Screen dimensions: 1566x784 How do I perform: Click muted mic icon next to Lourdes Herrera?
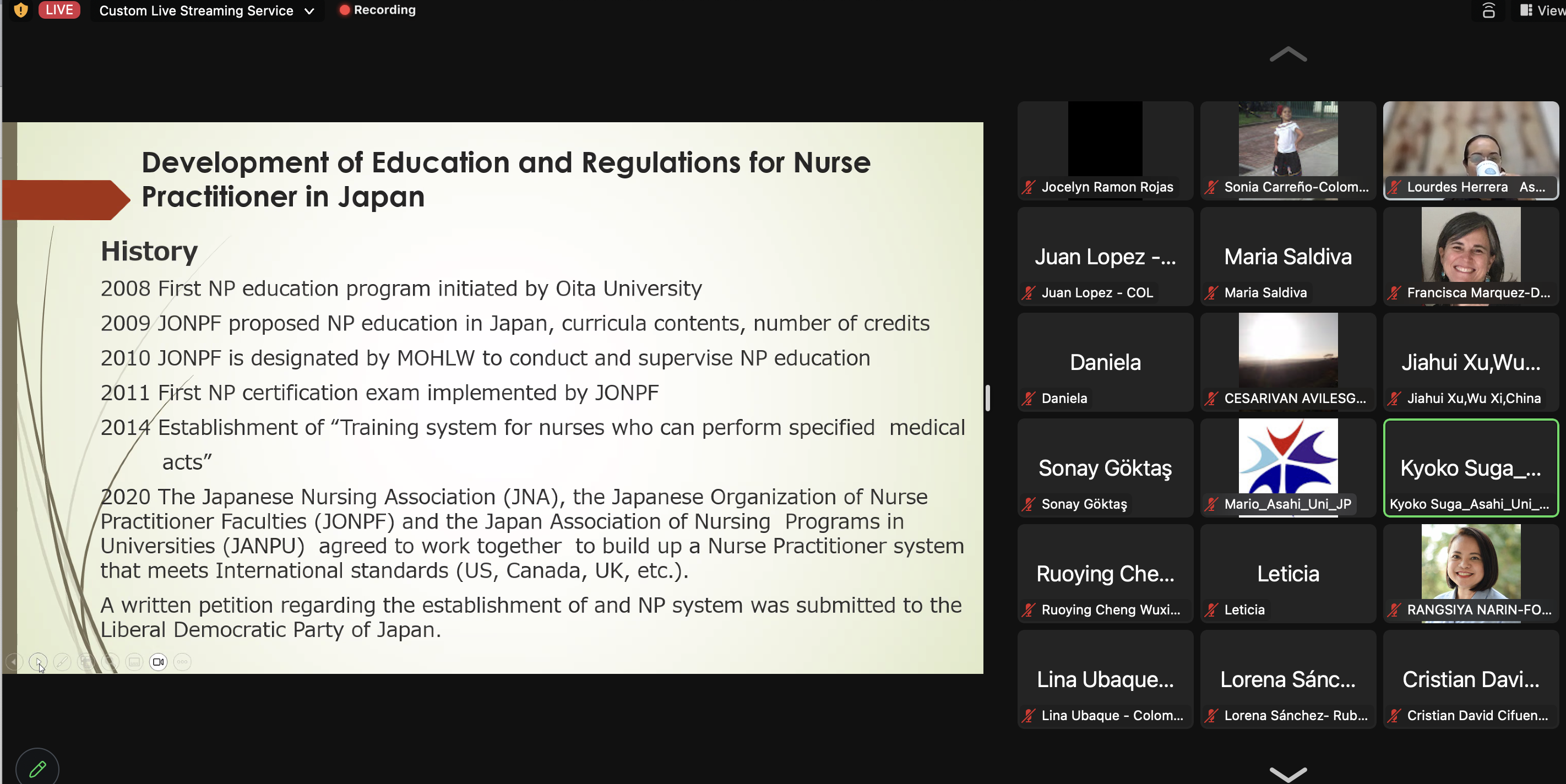point(1395,187)
